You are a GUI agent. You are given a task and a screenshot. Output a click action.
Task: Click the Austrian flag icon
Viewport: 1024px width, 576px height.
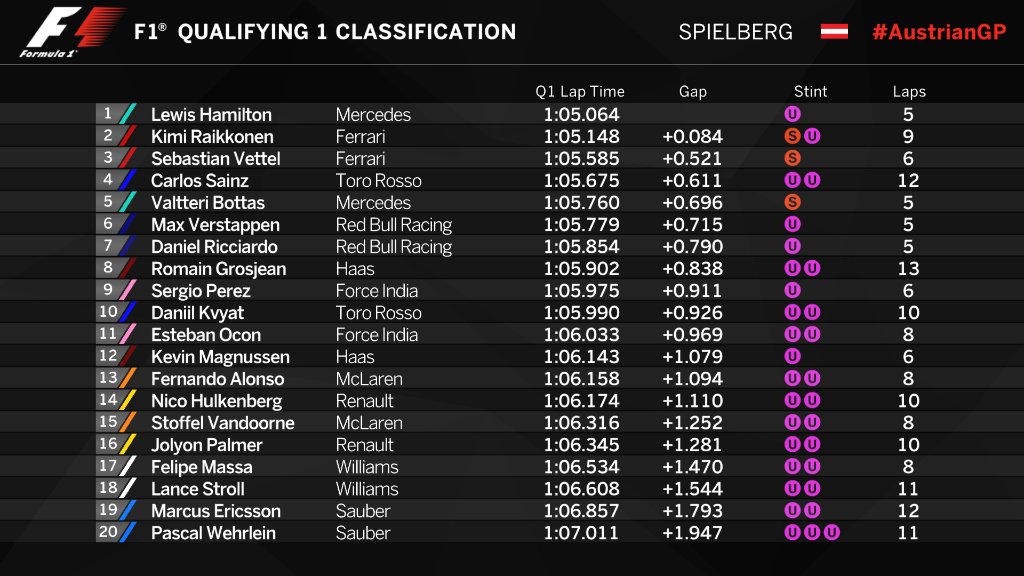tap(834, 31)
